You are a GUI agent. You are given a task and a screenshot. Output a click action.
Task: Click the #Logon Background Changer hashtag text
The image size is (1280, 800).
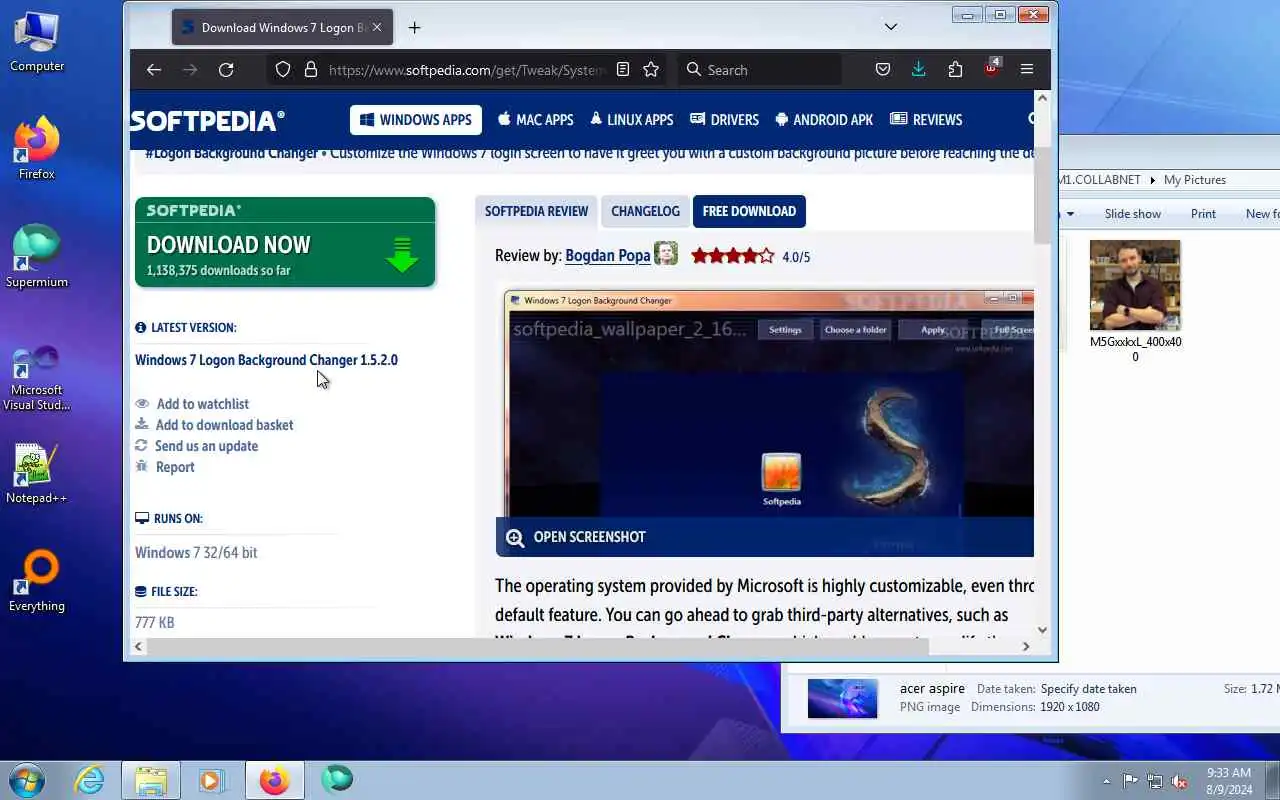click(x=231, y=153)
